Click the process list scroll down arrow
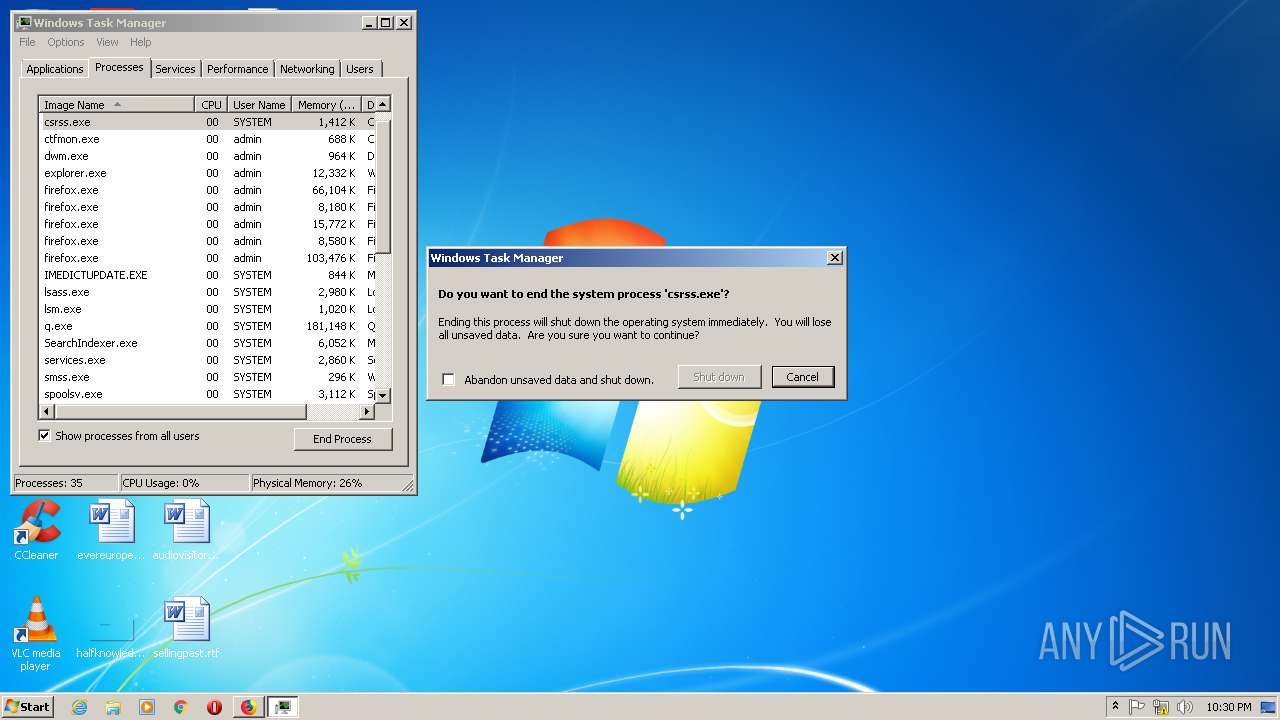 coord(382,396)
